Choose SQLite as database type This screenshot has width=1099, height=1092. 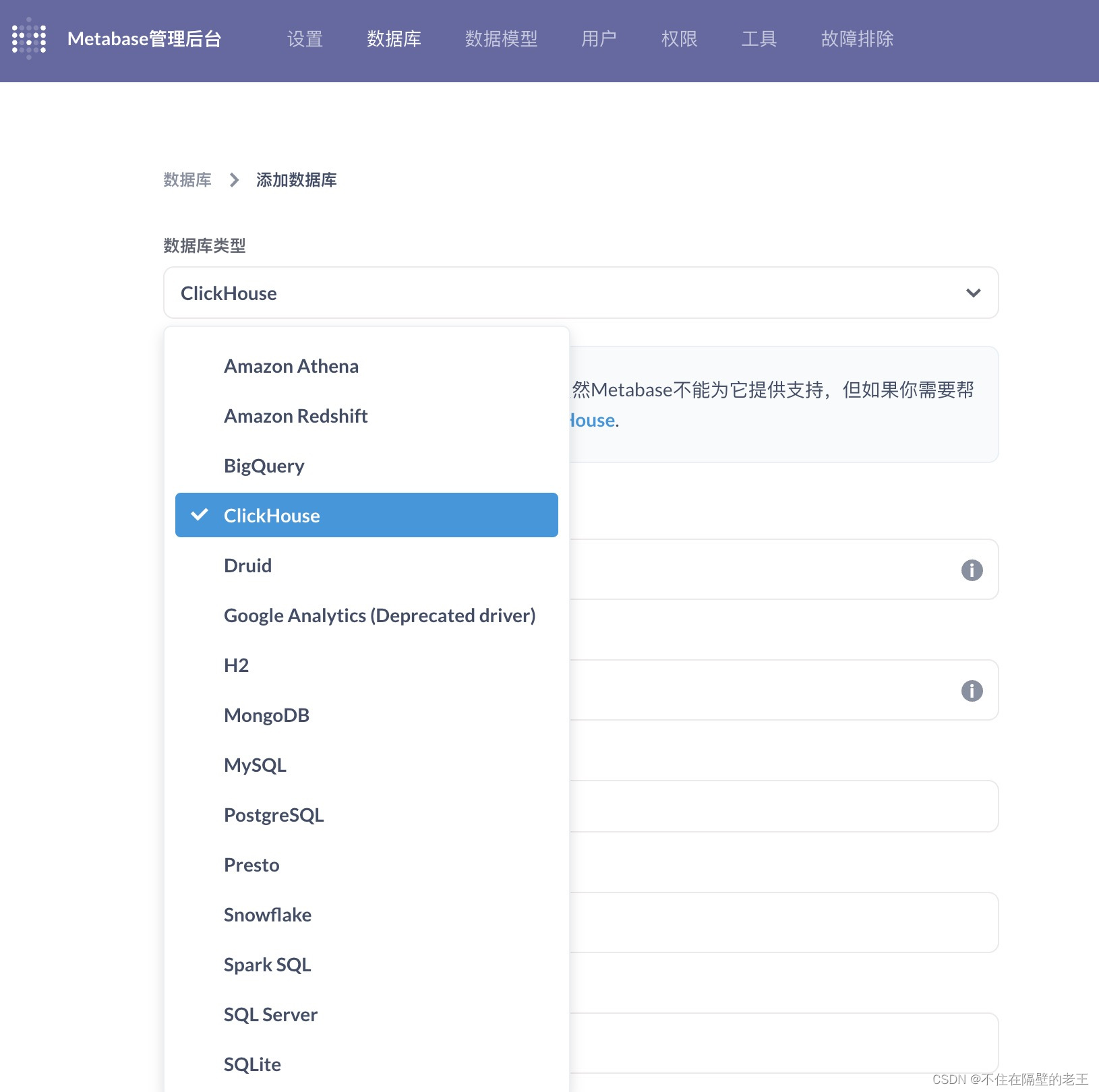[367, 1064]
